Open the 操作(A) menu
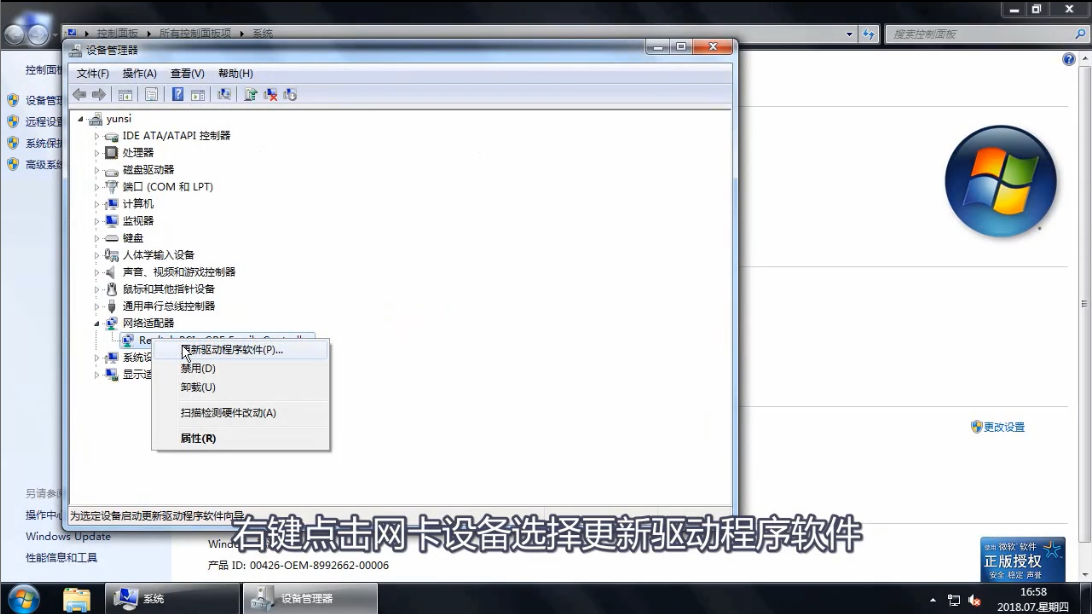Viewport: 1092px width, 614px height. tap(139, 73)
